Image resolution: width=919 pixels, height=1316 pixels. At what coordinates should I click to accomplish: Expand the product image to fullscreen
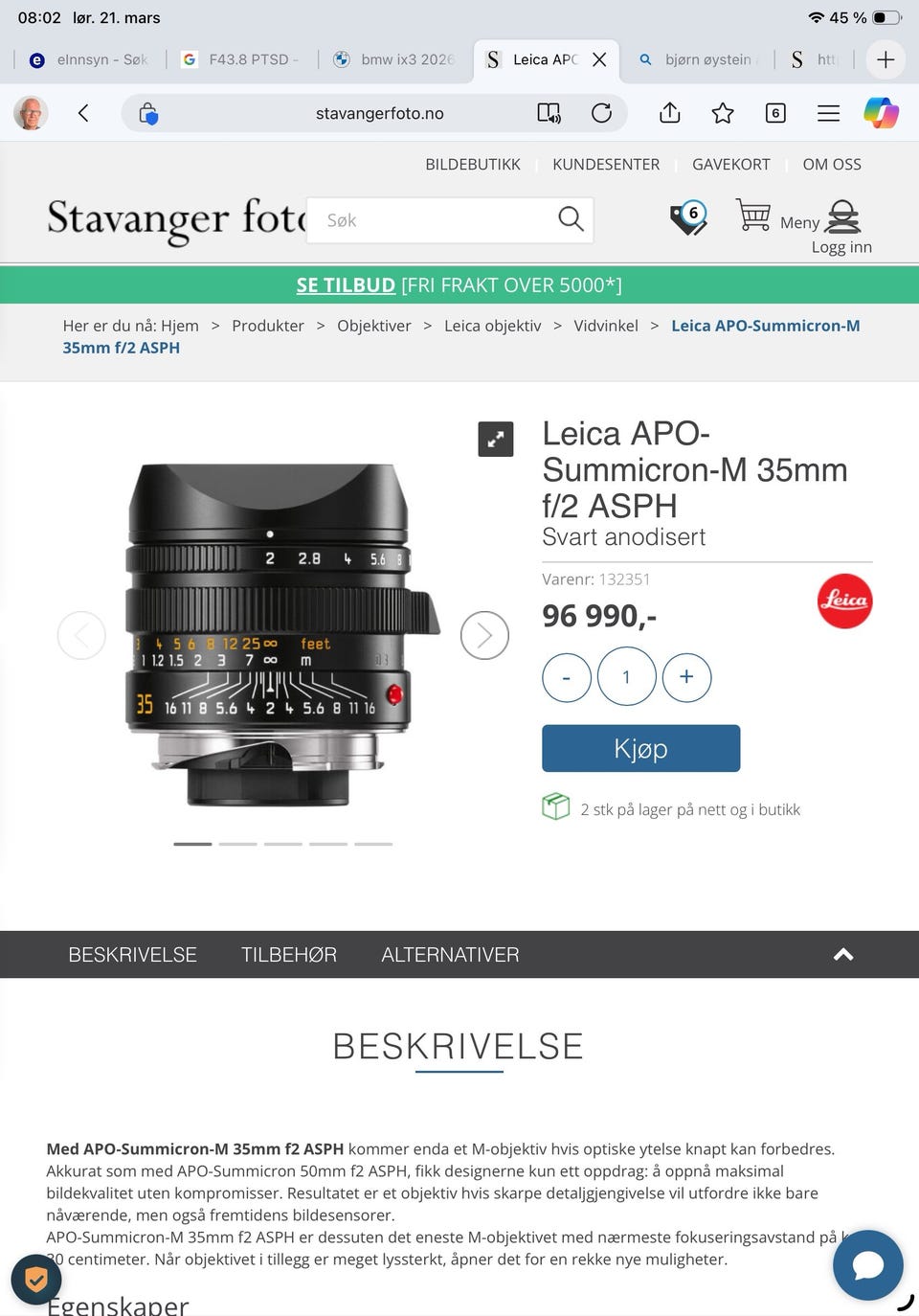(x=496, y=439)
